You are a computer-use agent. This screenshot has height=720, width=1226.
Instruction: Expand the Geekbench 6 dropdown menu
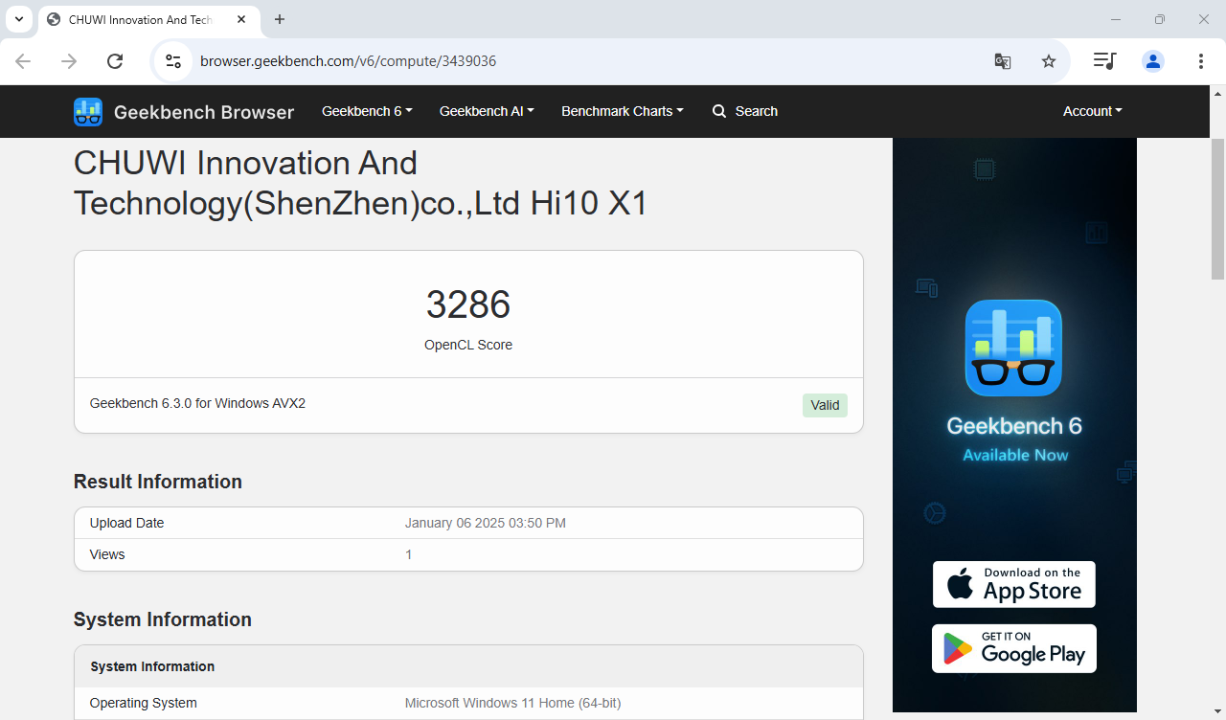pos(366,111)
